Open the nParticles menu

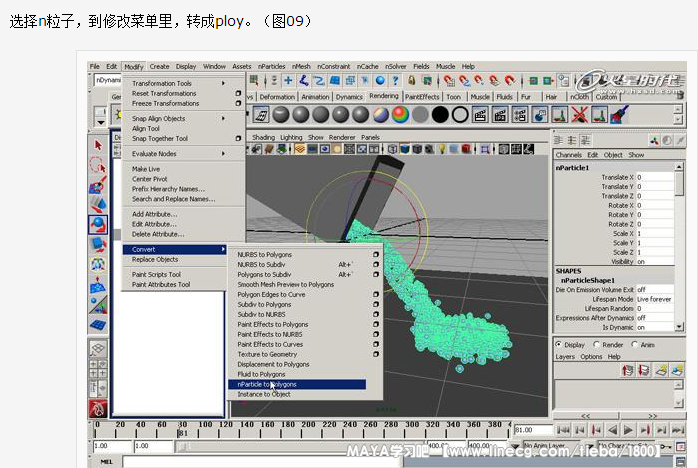click(x=272, y=66)
